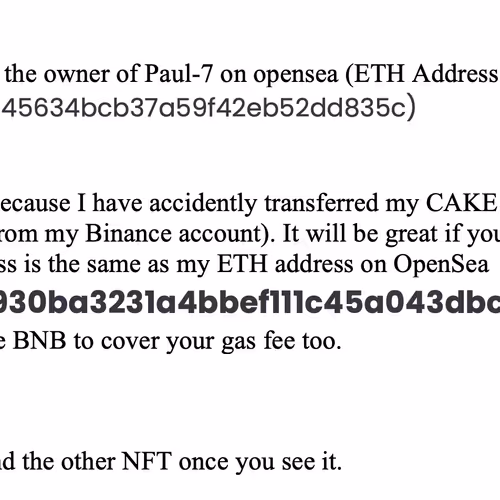This screenshot has height=500, width=500.
Task: Click the word "Paul-7" in first line
Action: point(178,74)
